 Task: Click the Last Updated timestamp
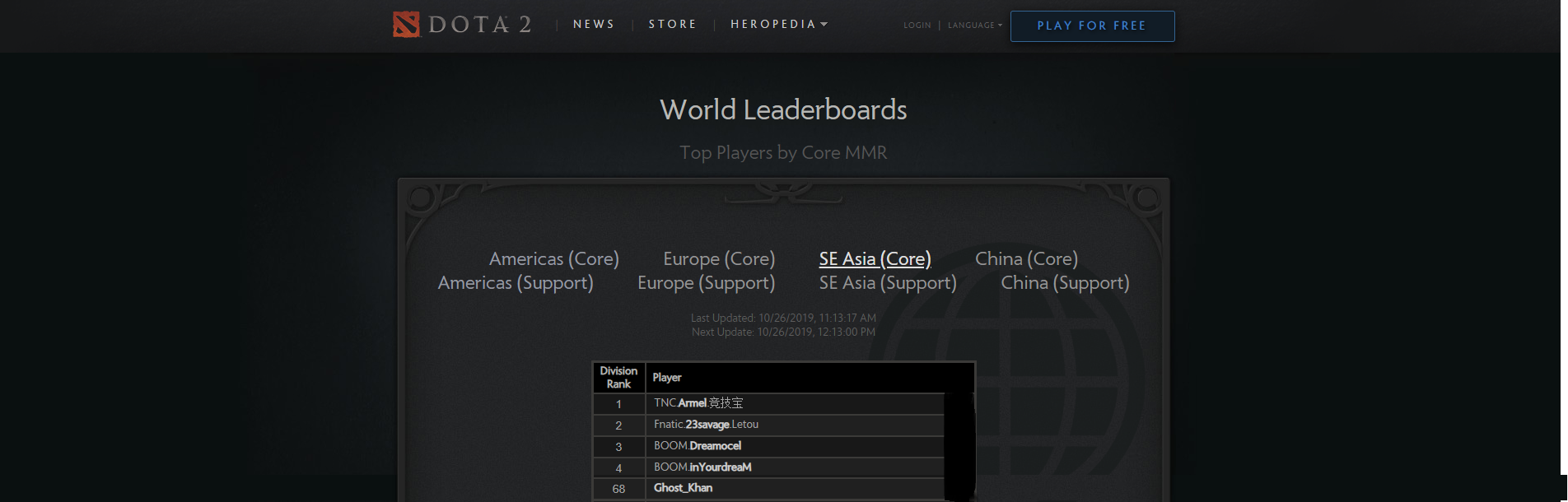pos(783,318)
